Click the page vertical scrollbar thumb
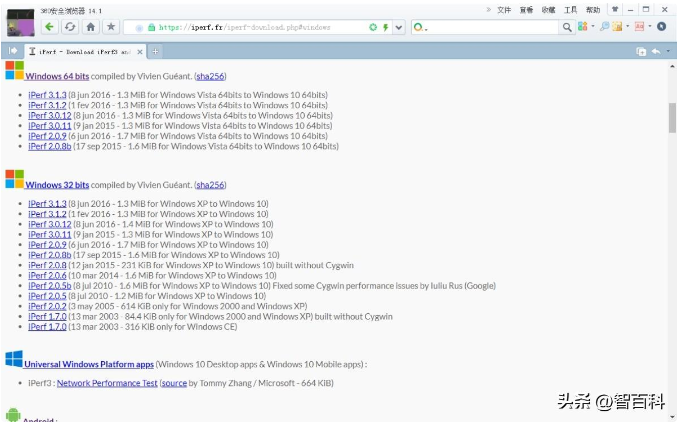678x423 pixels. tap(672, 118)
